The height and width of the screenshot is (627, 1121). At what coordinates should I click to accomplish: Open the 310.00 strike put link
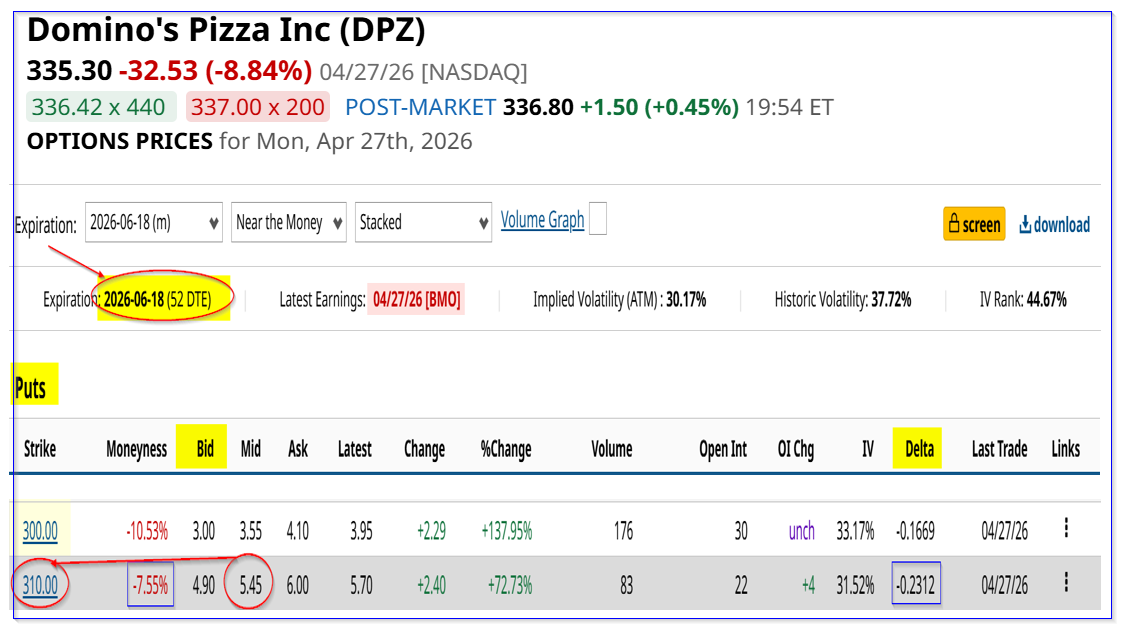pyautogui.click(x=40, y=582)
